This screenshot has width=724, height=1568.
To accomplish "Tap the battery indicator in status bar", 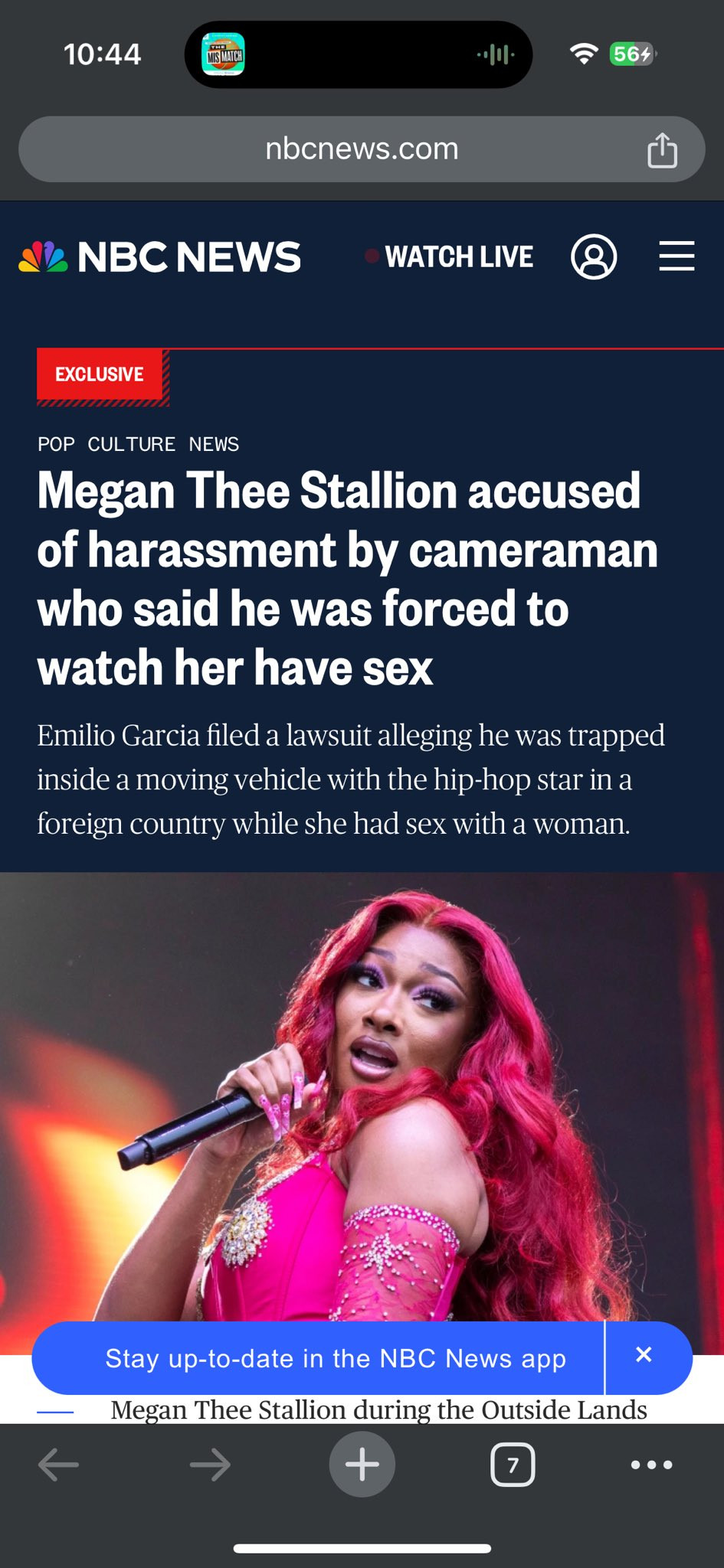I will tap(633, 54).
